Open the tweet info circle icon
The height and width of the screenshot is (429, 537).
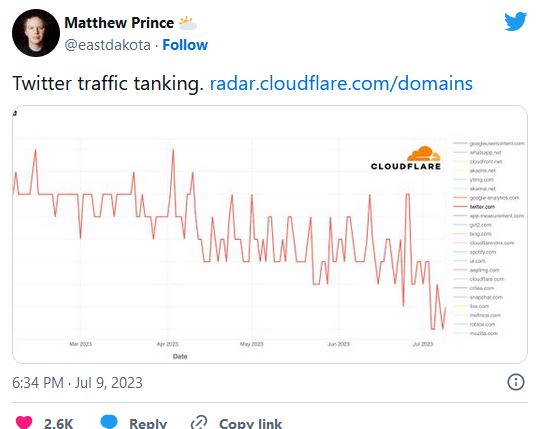click(516, 382)
